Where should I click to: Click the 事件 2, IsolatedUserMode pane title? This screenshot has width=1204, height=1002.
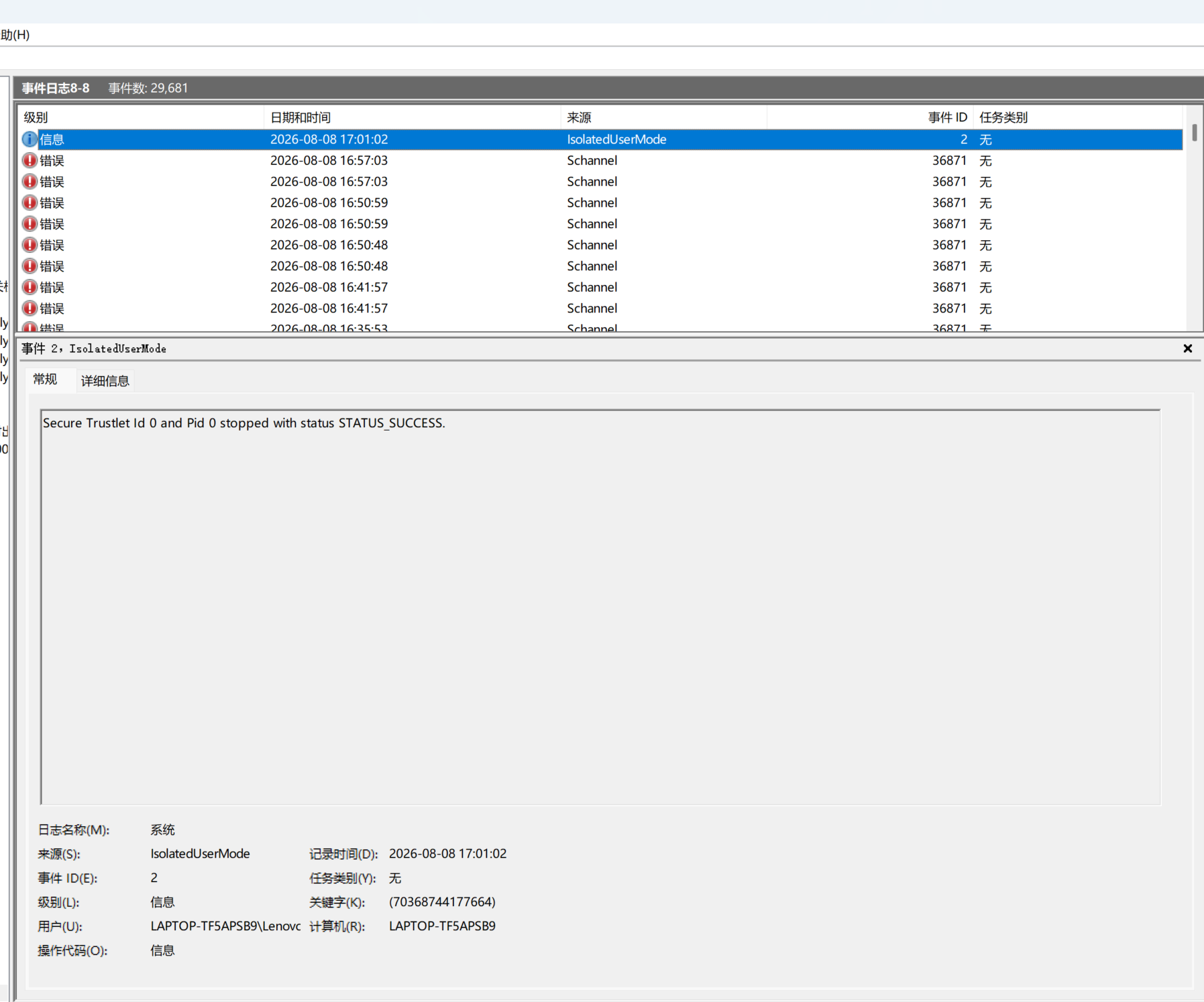click(x=94, y=349)
